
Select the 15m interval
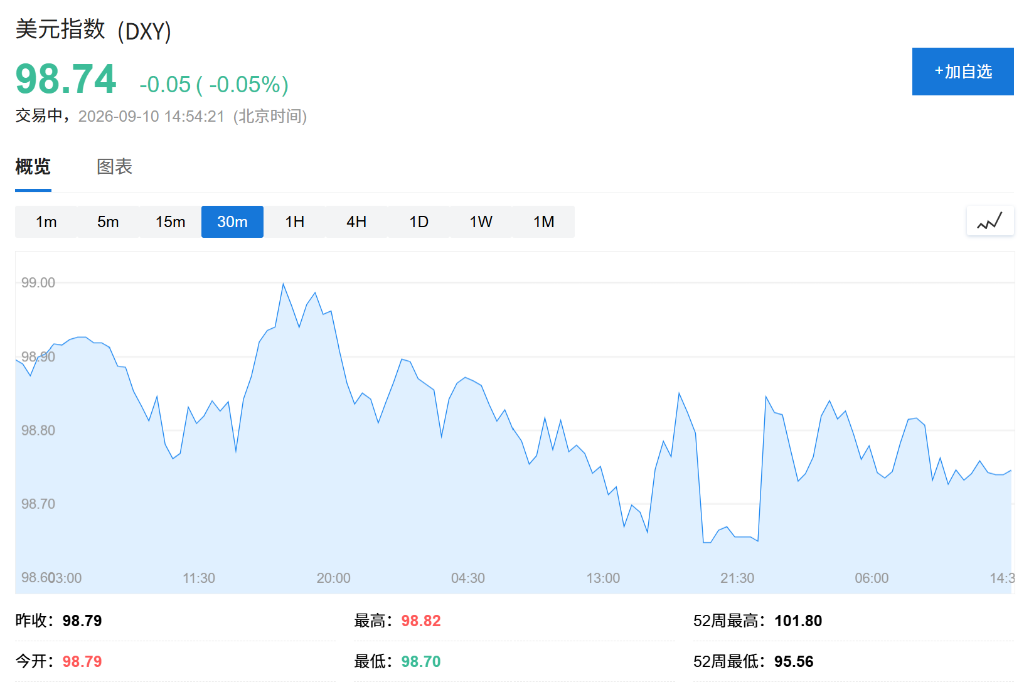(170, 222)
